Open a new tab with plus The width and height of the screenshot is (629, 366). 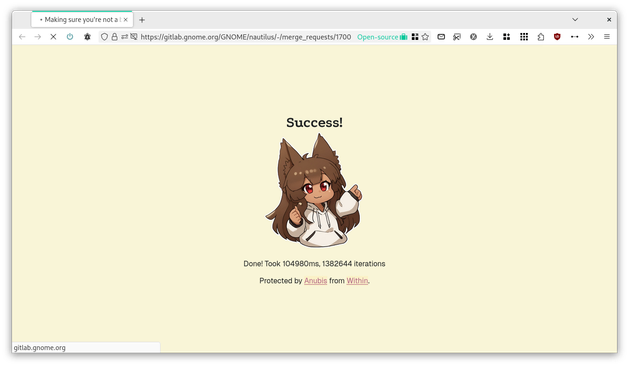[142, 20]
